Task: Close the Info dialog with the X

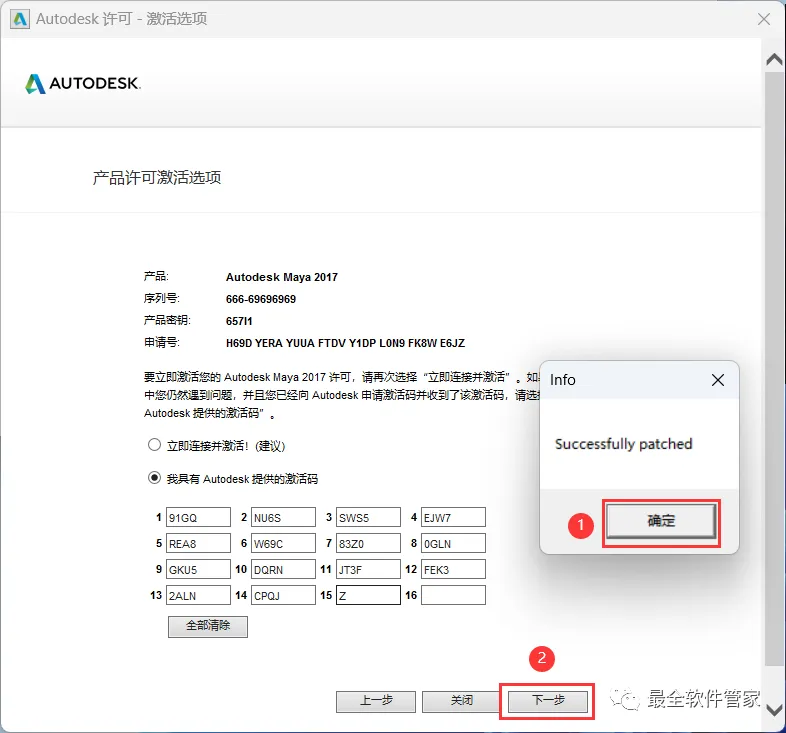Action: [x=718, y=380]
